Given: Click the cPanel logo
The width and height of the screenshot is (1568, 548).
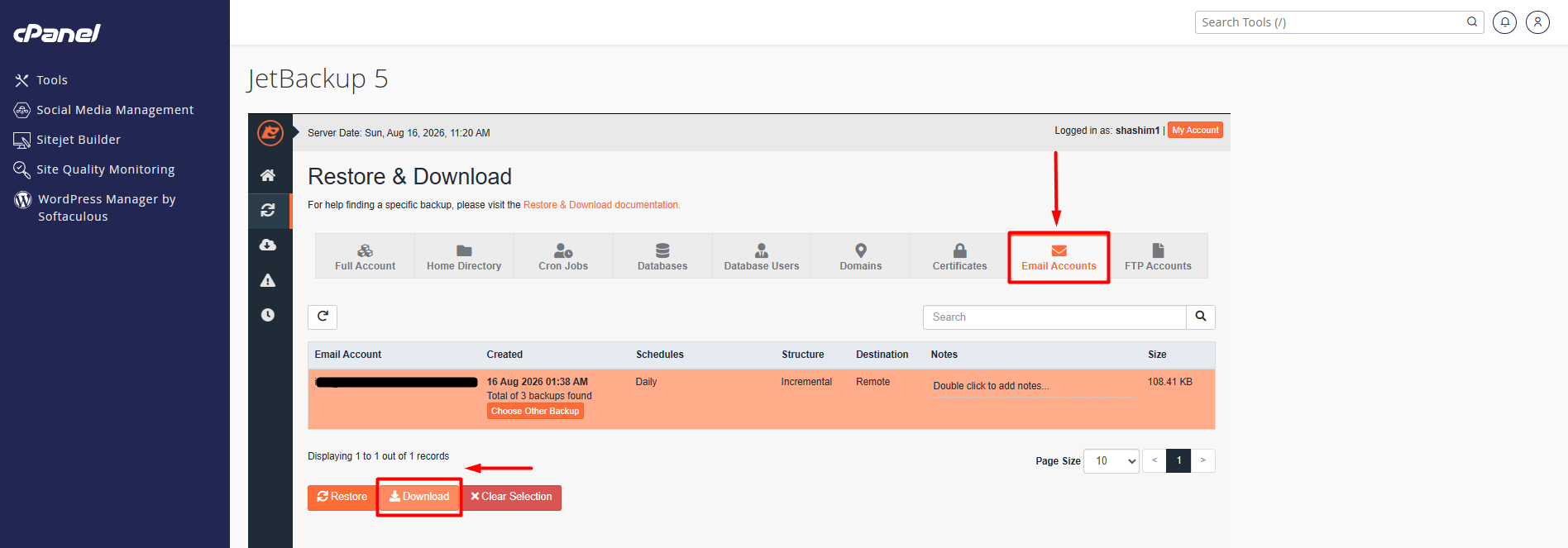Looking at the screenshot, I should tap(56, 33).
